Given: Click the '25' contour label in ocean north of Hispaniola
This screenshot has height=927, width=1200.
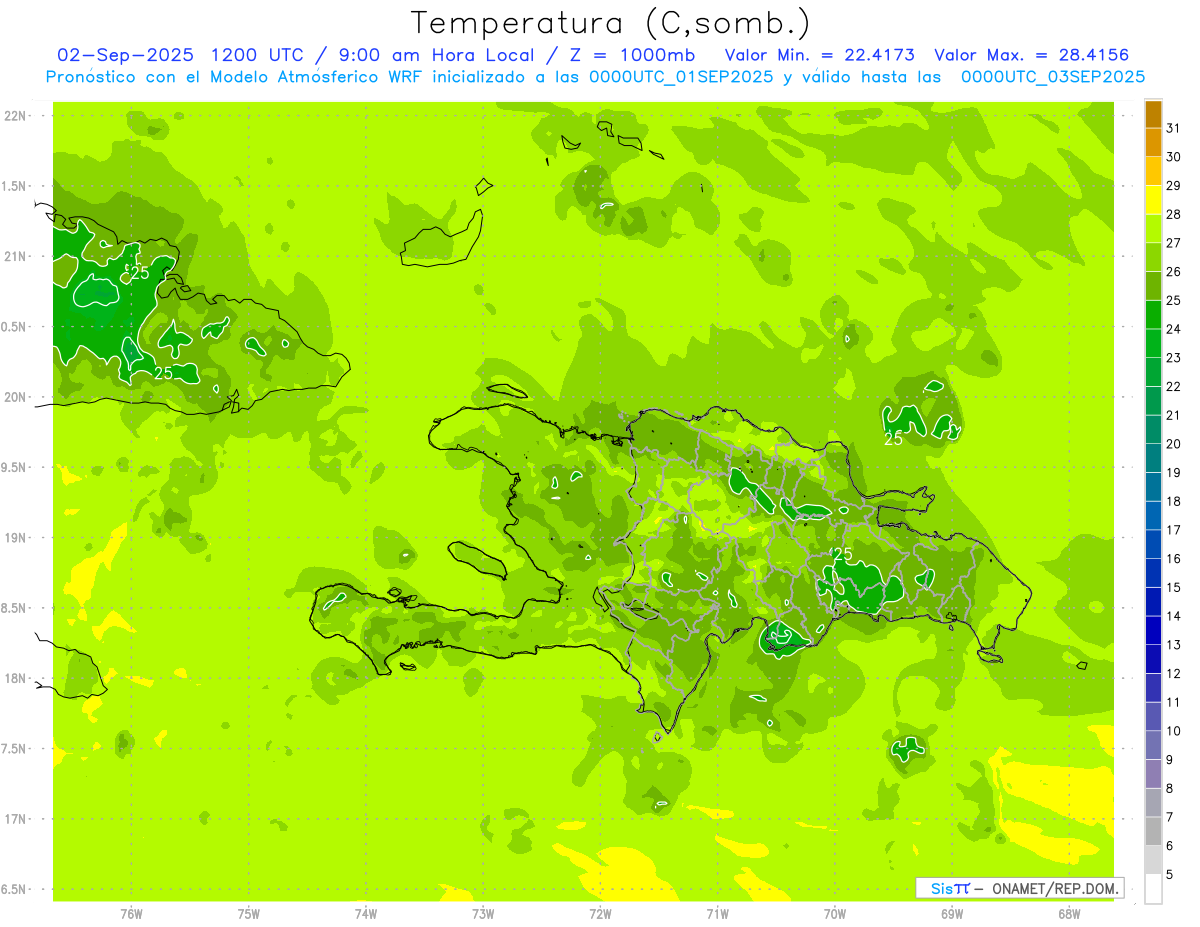Looking at the screenshot, I should (x=894, y=438).
